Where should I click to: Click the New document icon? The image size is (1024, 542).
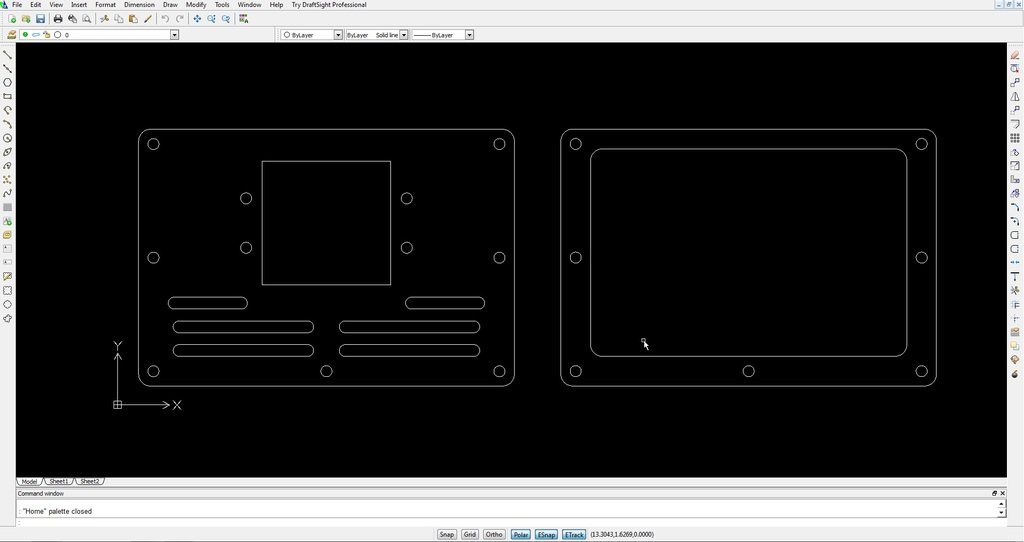[x=12, y=19]
